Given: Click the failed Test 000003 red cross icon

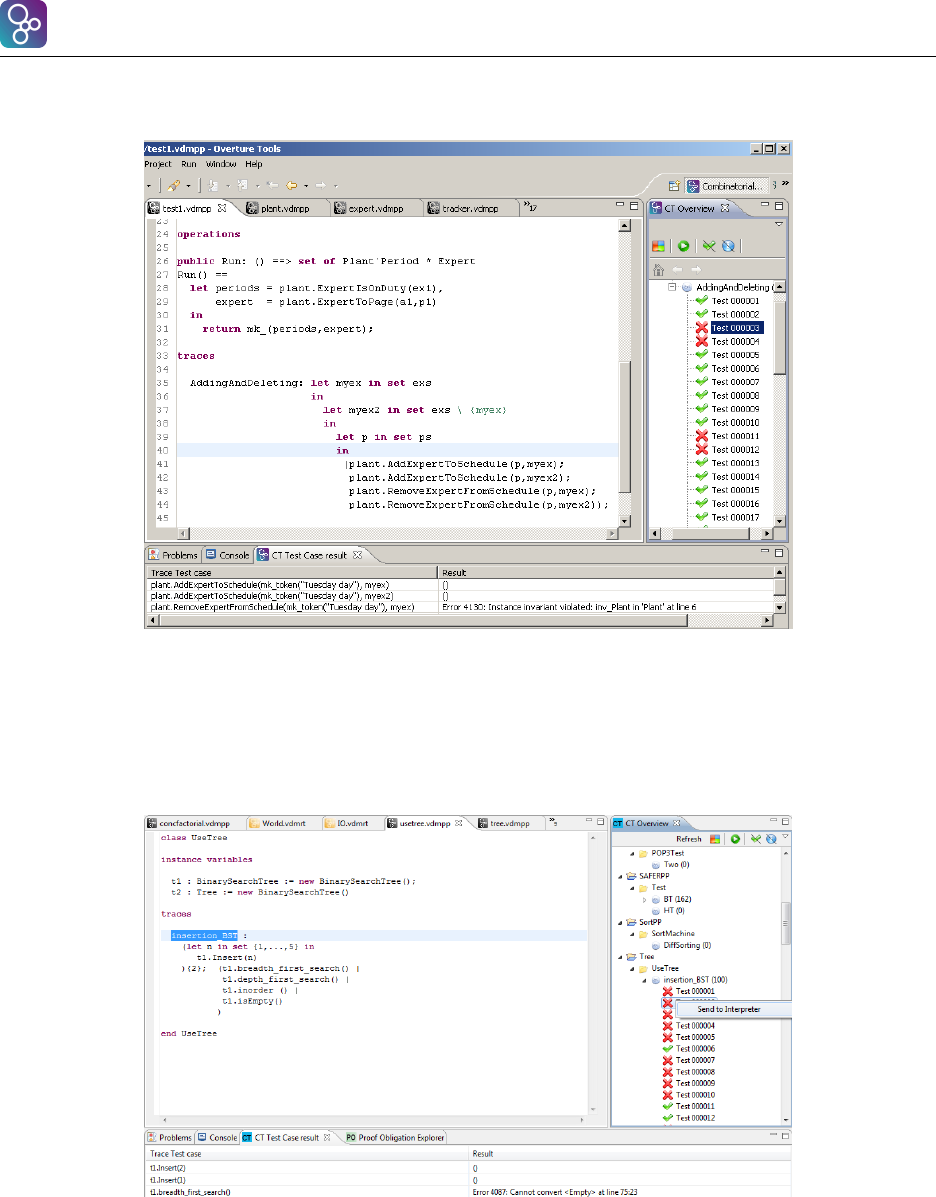Looking at the screenshot, I should click(701, 328).
